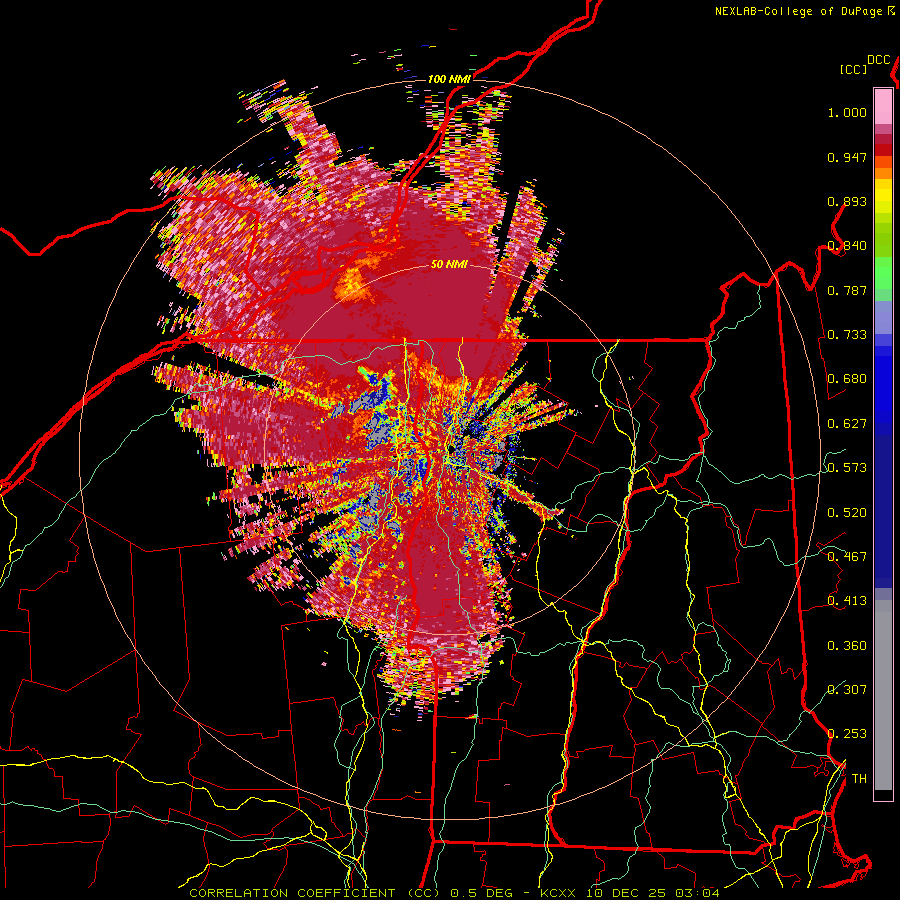The height and width of the screenshot is (900, 900).
Task: Click the 50 NMI range ring label
Action: point(449,265)
